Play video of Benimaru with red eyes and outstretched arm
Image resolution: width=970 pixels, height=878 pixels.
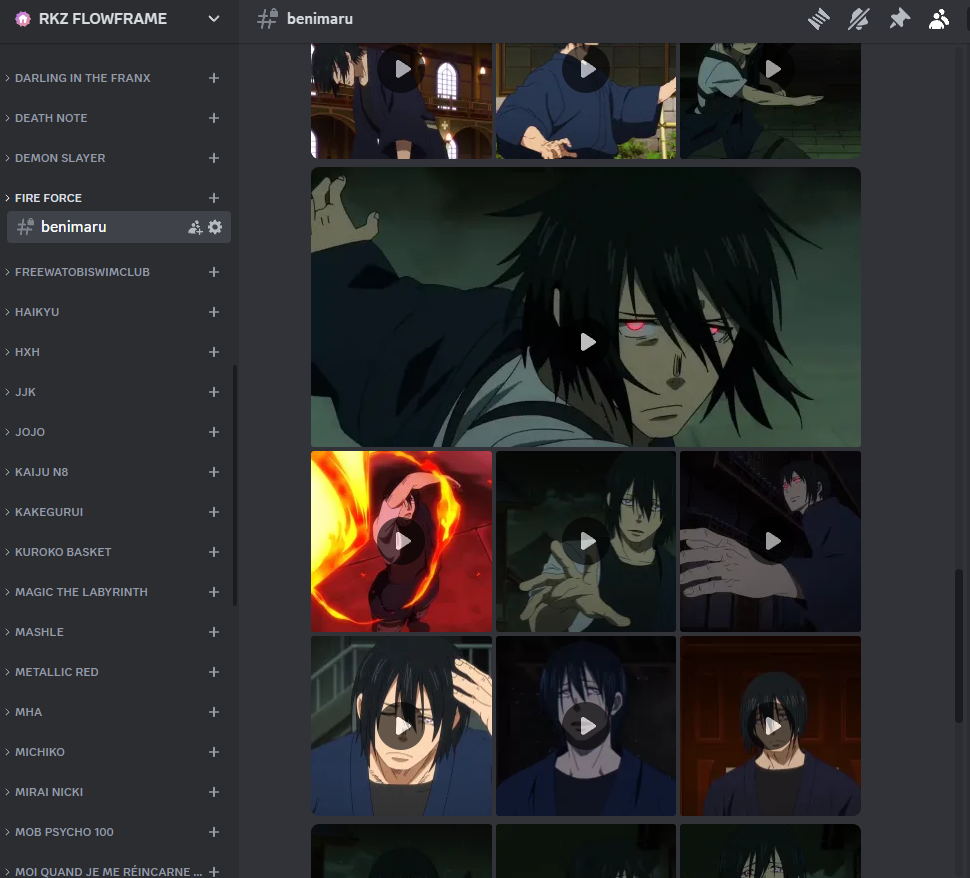point(771,541)
